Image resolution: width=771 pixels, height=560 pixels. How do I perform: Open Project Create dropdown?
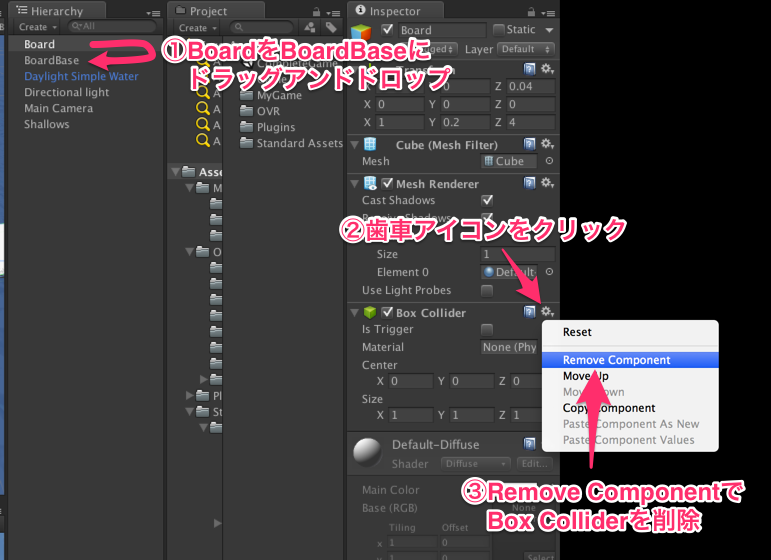198,28
